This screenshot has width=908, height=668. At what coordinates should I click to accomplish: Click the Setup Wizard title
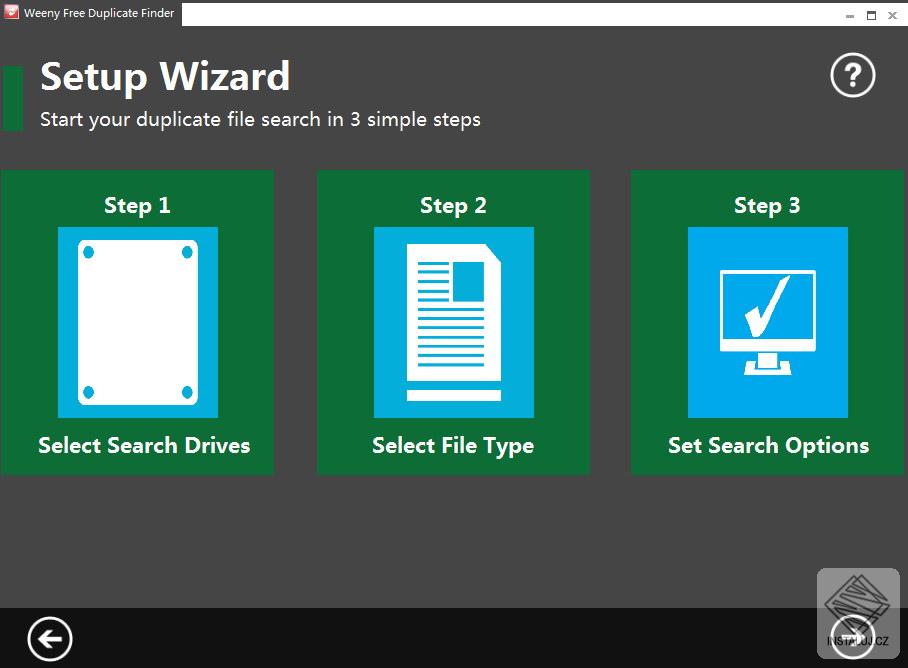pos(165,76)
